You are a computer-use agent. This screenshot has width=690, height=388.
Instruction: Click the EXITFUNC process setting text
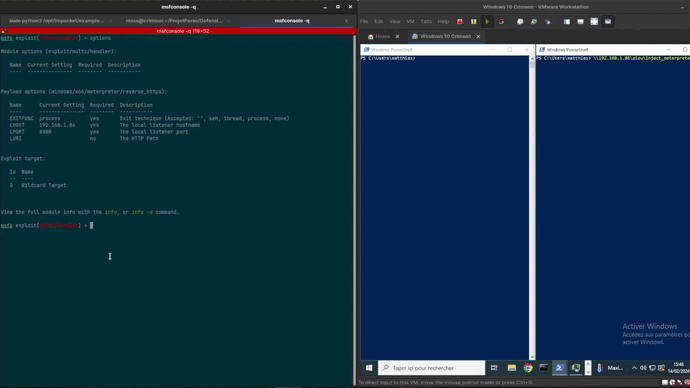tap(49, 119)
